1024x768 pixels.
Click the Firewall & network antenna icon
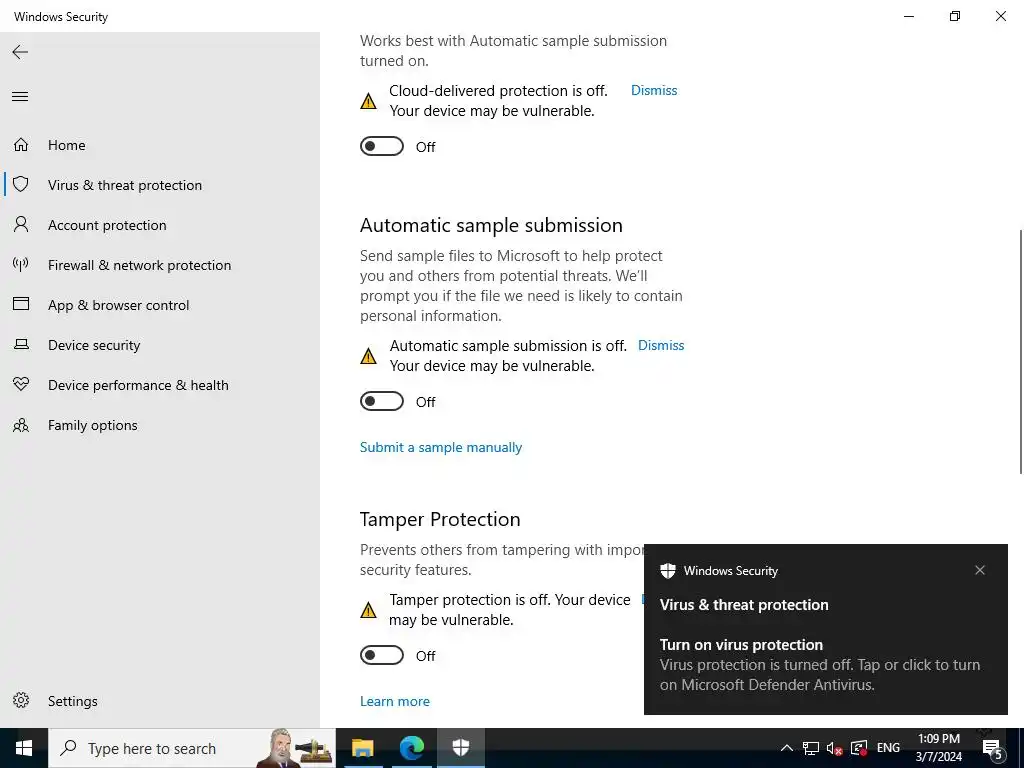(x=21, y=264)
